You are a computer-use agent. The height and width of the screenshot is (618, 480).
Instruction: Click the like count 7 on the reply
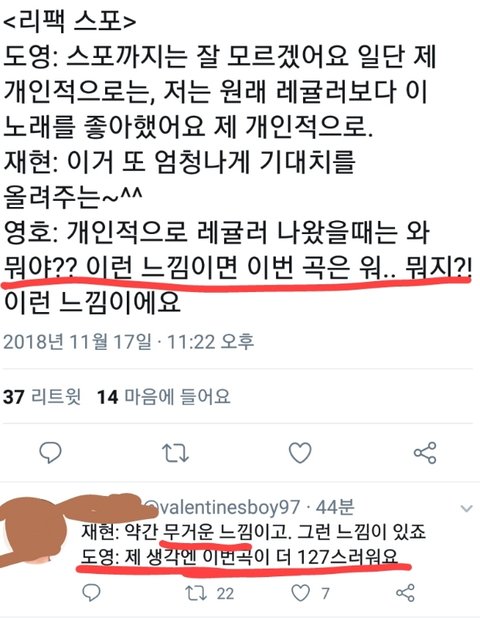(x=325, y=594)
